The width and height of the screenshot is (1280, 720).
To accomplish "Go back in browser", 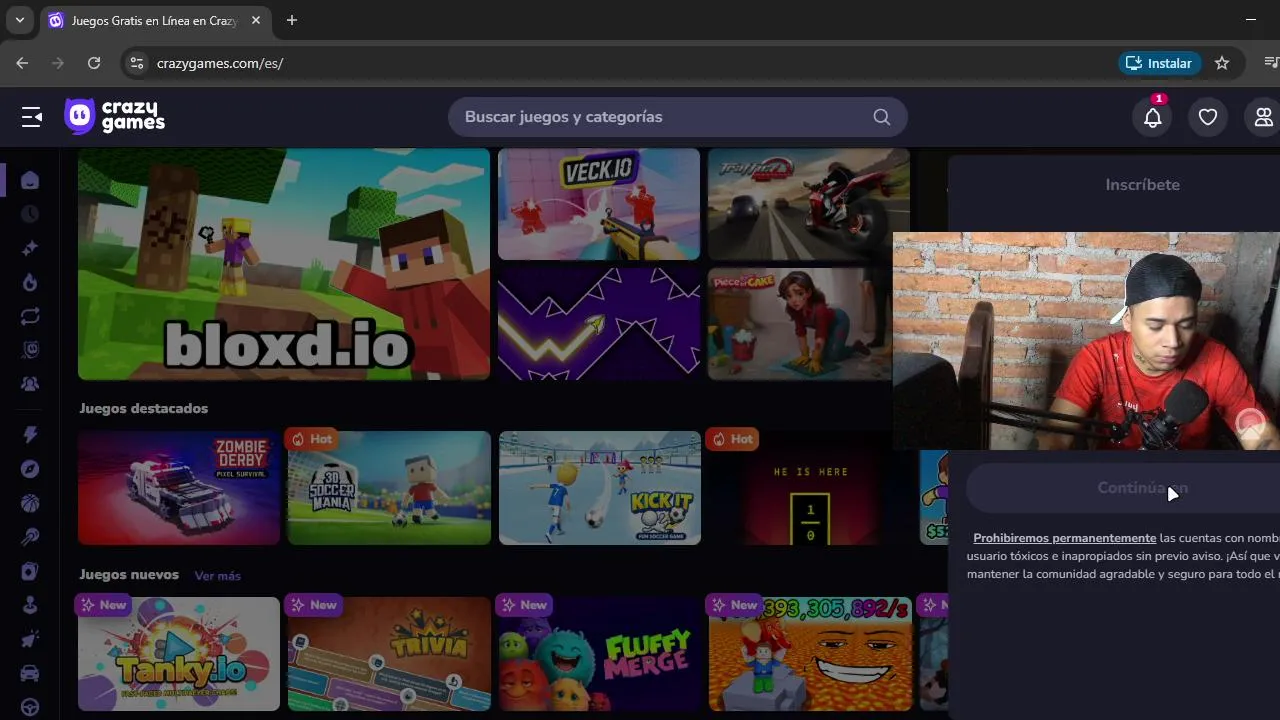I will point(22,63).
